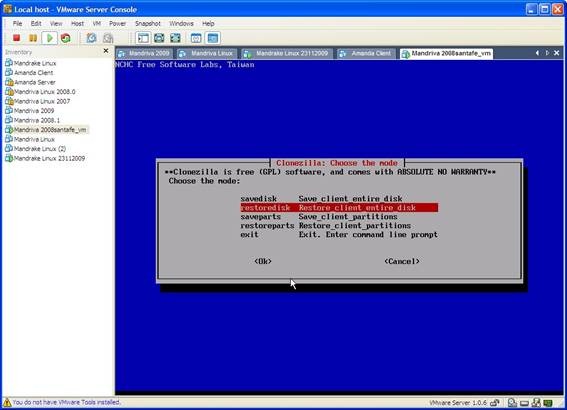Switch to the Amanda Client tab
The height and width of the screenshot is (410, 567).
[366, 54]
